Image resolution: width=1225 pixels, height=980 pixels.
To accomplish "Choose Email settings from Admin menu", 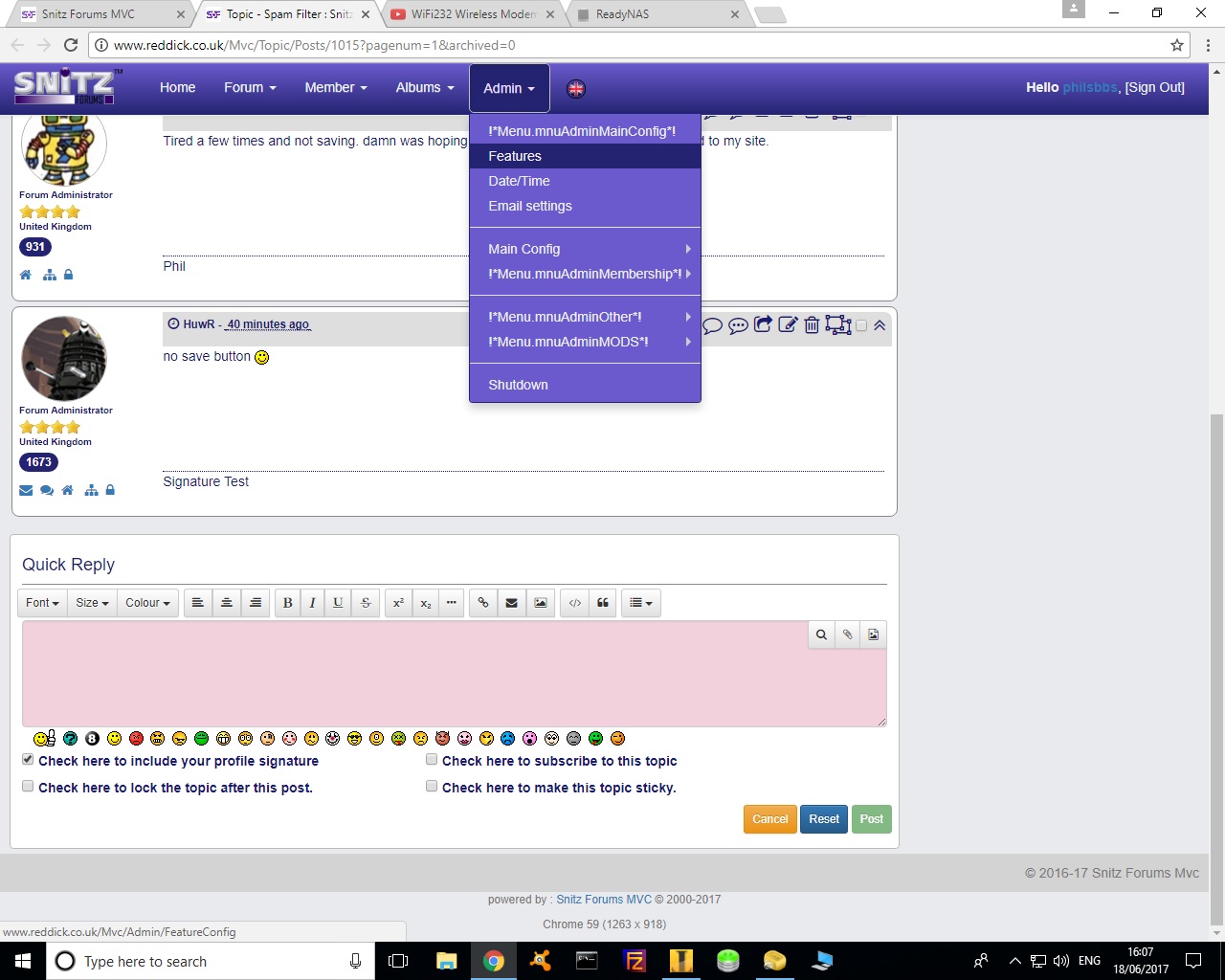I will click(530, 206).
